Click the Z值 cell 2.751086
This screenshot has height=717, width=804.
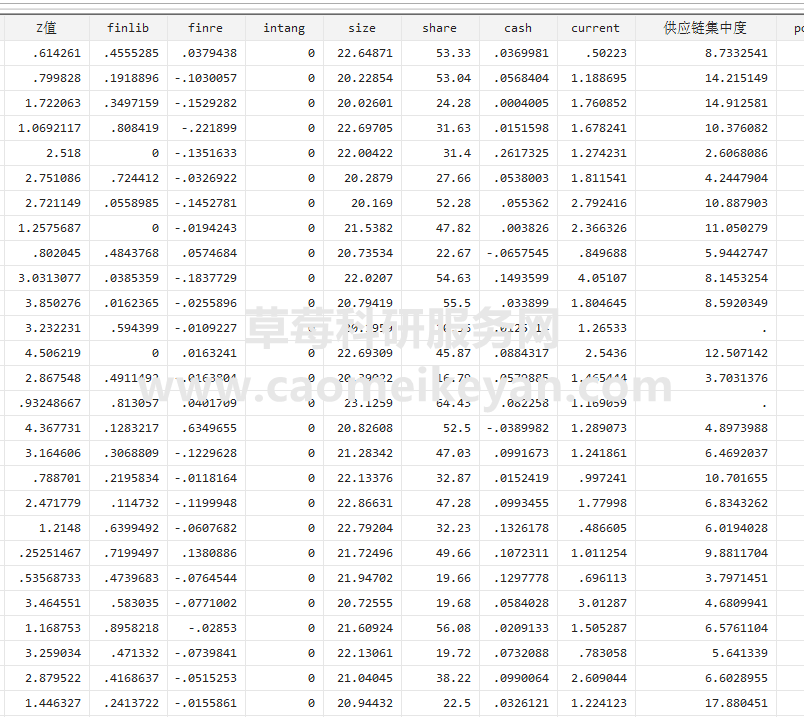(47, 178)
